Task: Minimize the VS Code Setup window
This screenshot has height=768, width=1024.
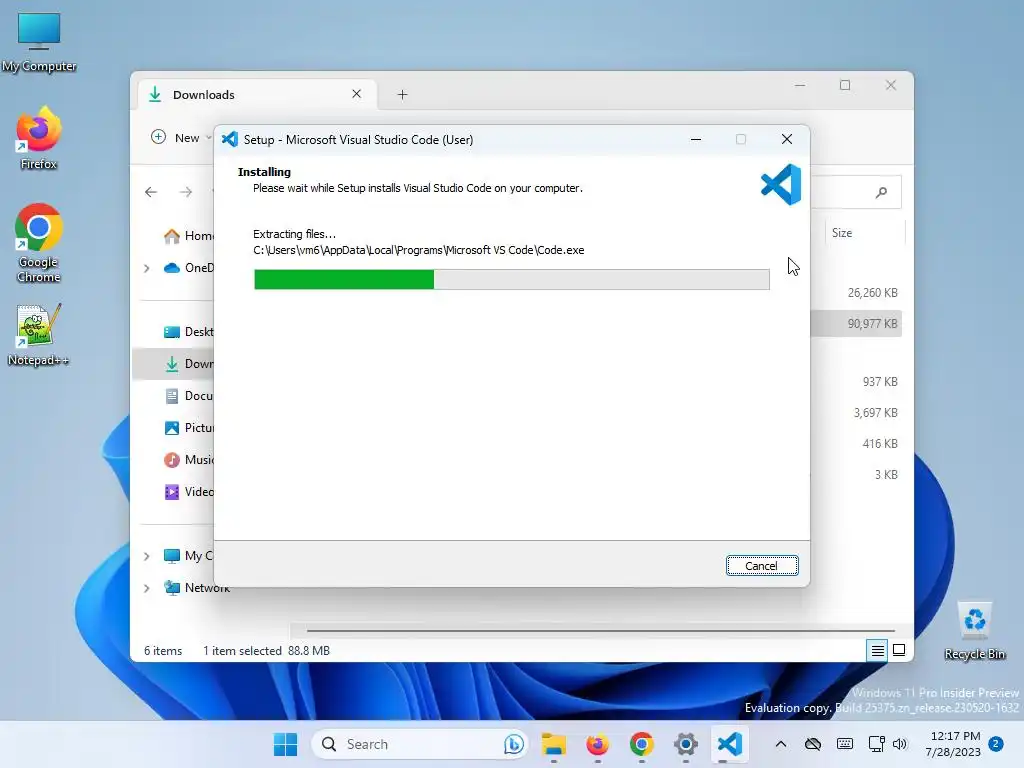Action: pyautogui.click(x=696, y=139)
